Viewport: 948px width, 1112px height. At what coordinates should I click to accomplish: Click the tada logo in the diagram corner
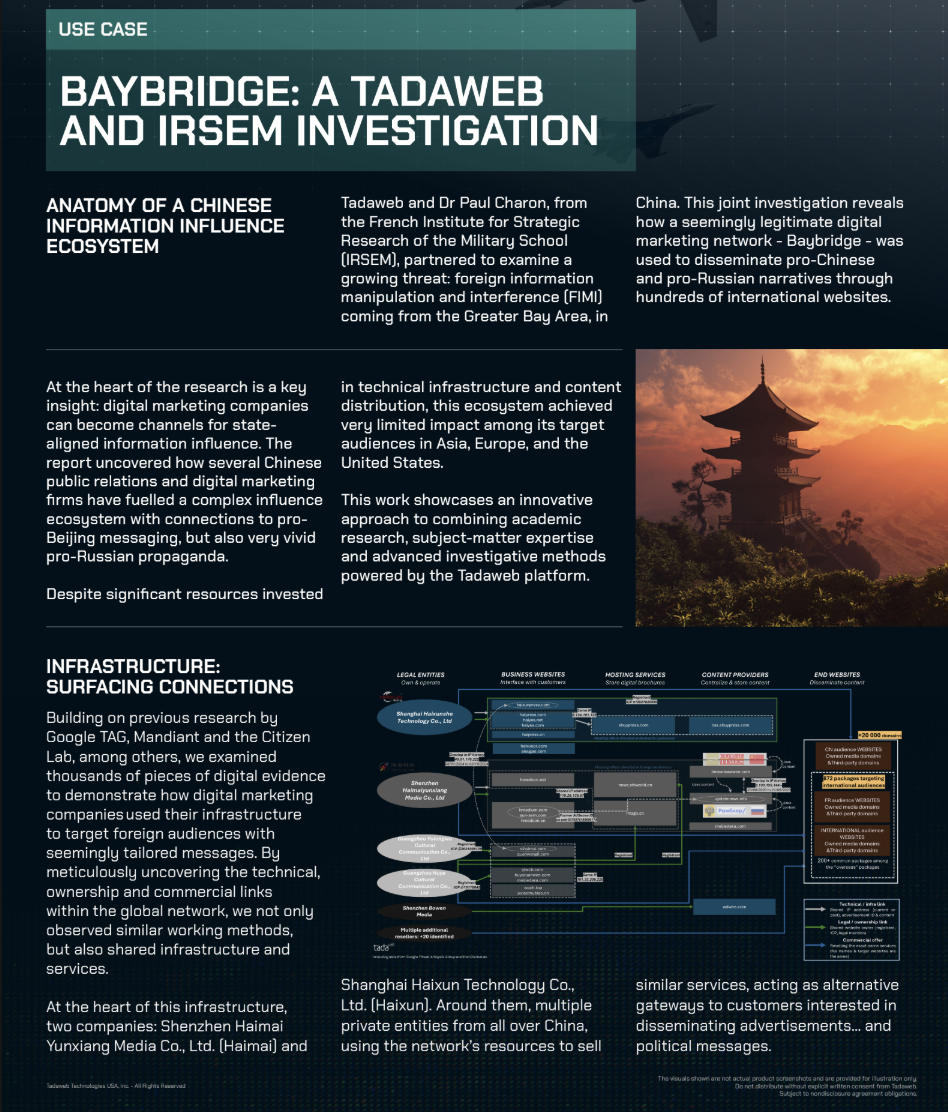(383, 947)
